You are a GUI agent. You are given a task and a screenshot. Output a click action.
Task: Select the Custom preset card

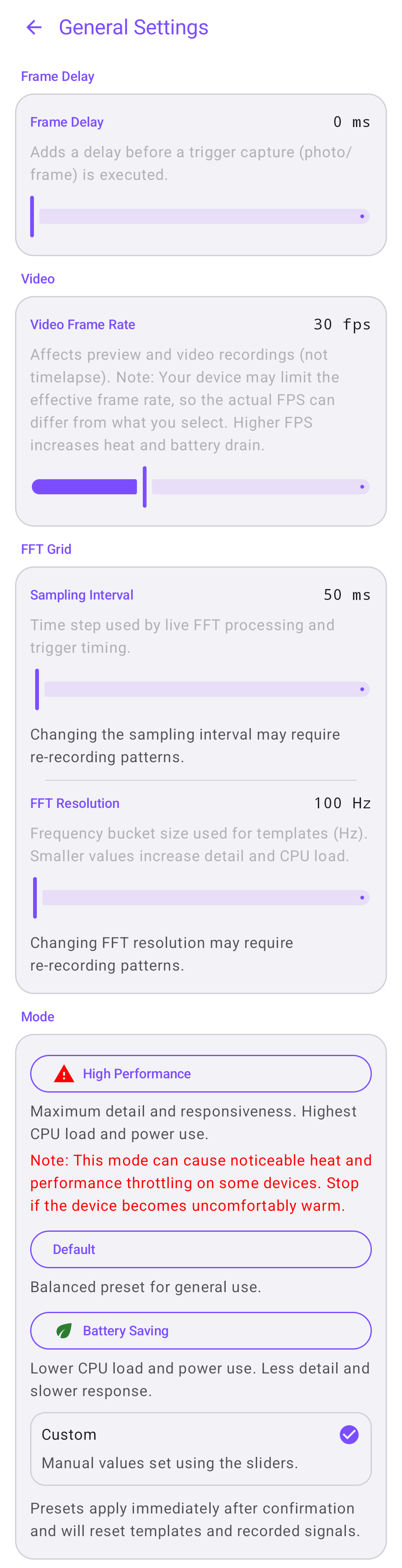click(201, 1448)
